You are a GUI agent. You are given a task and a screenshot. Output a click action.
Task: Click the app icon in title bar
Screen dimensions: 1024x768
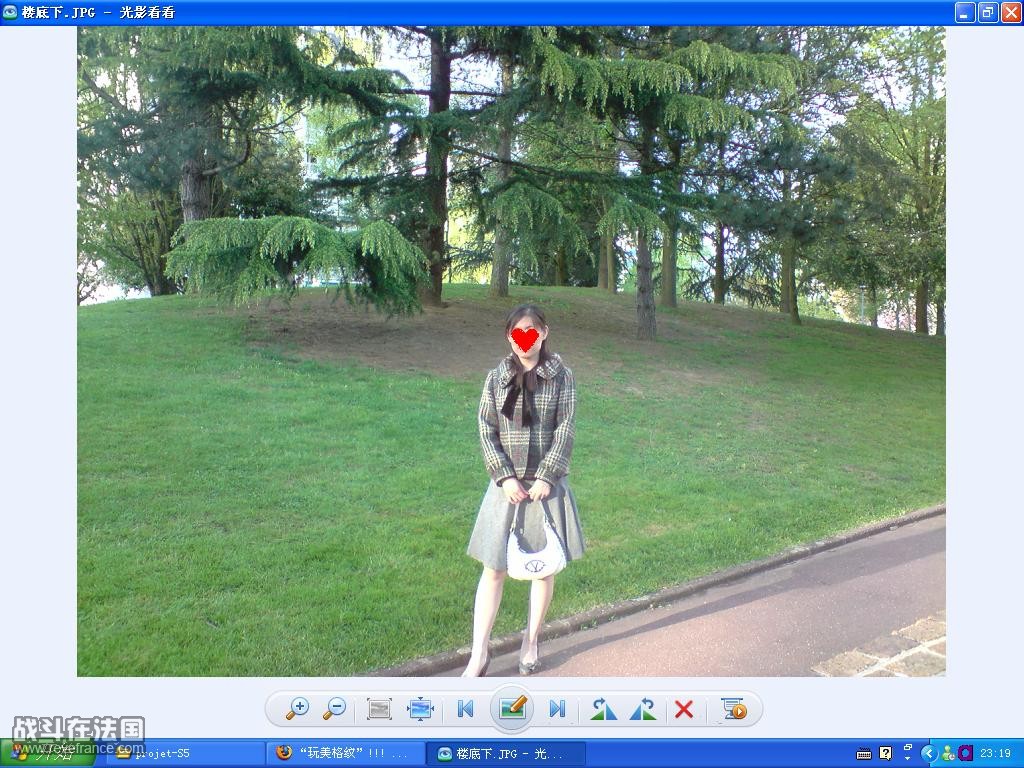coord(10,12)
